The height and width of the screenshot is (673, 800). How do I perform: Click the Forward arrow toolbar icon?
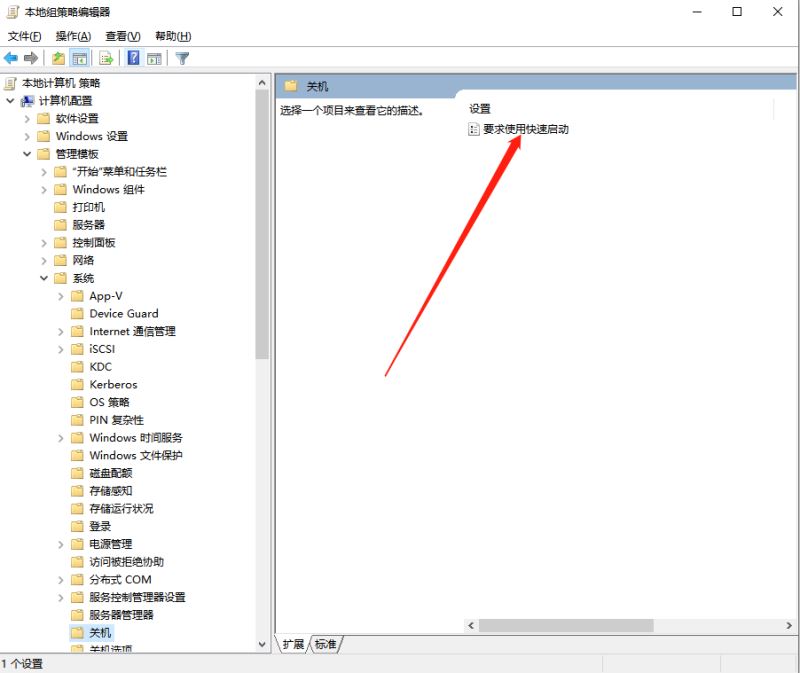pyautogui.click(x=31, y=58)
